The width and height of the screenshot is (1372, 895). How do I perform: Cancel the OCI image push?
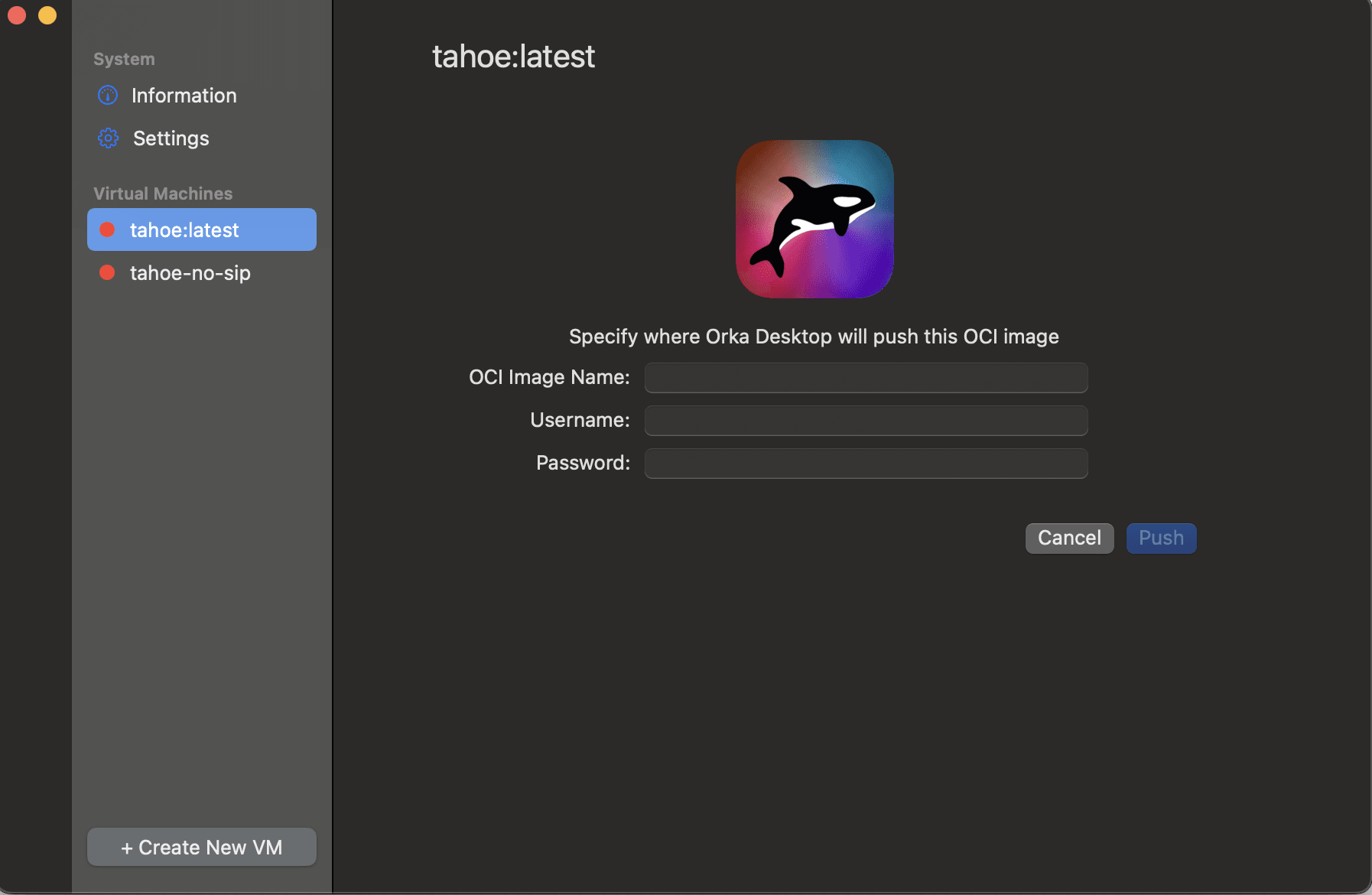point(1069,538)
